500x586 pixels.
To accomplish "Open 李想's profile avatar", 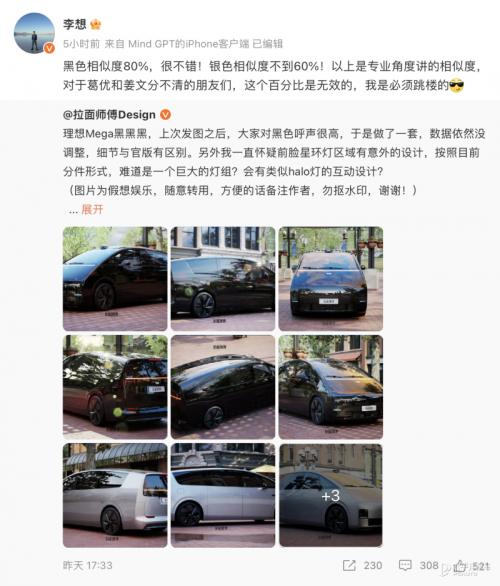I will tap(34, 33).
